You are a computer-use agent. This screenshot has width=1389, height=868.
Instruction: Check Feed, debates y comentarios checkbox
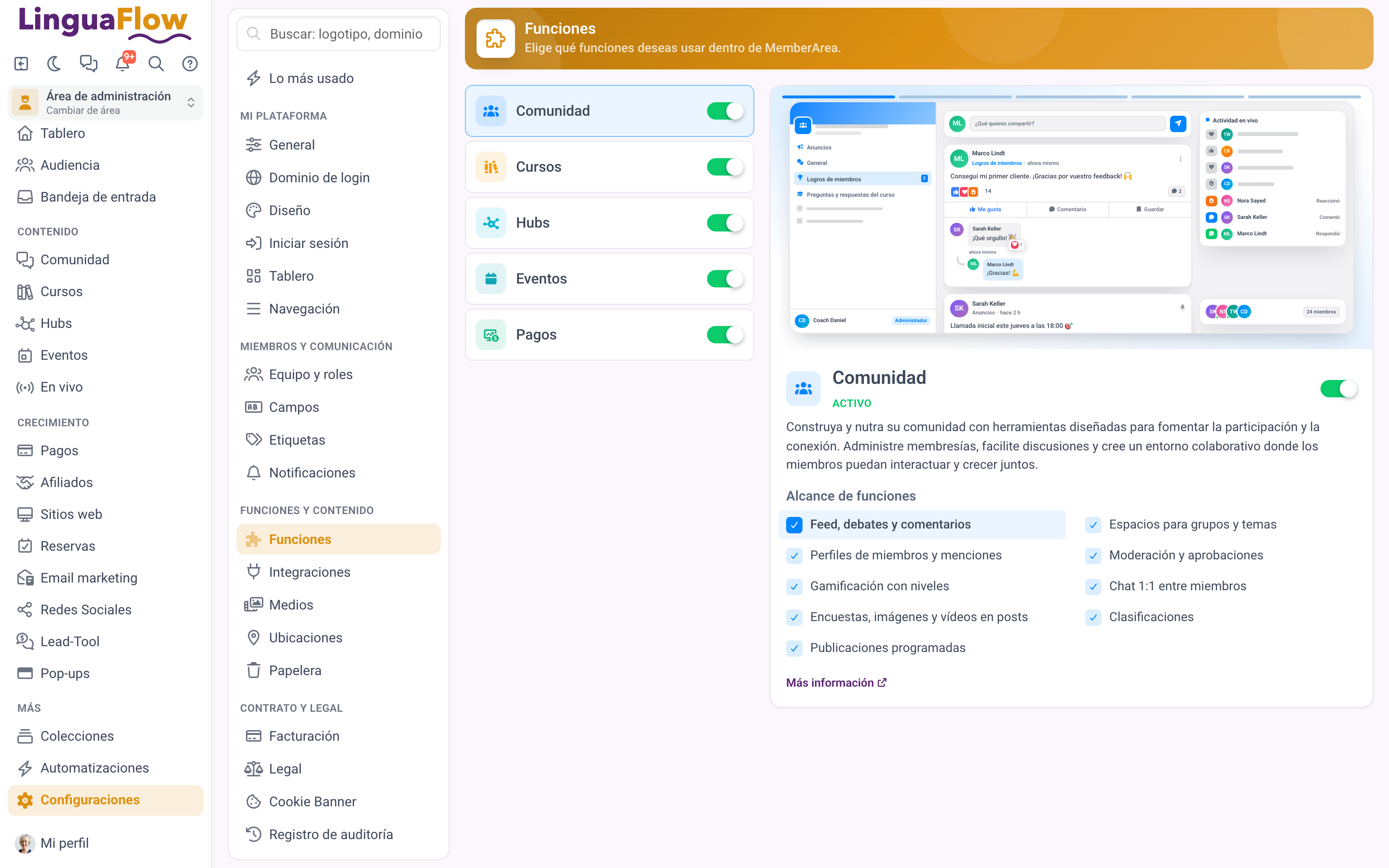click(x=794, y=525)
